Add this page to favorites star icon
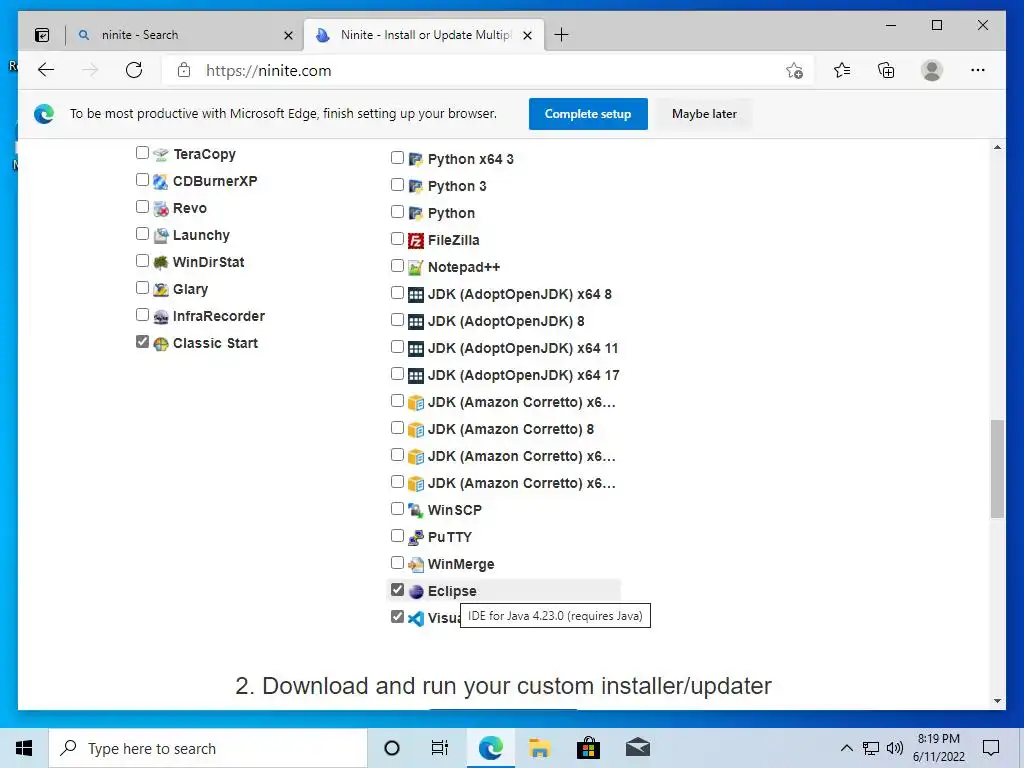Screen dimensions: 1024x768 pyautogui.click(x=794, y=71)
